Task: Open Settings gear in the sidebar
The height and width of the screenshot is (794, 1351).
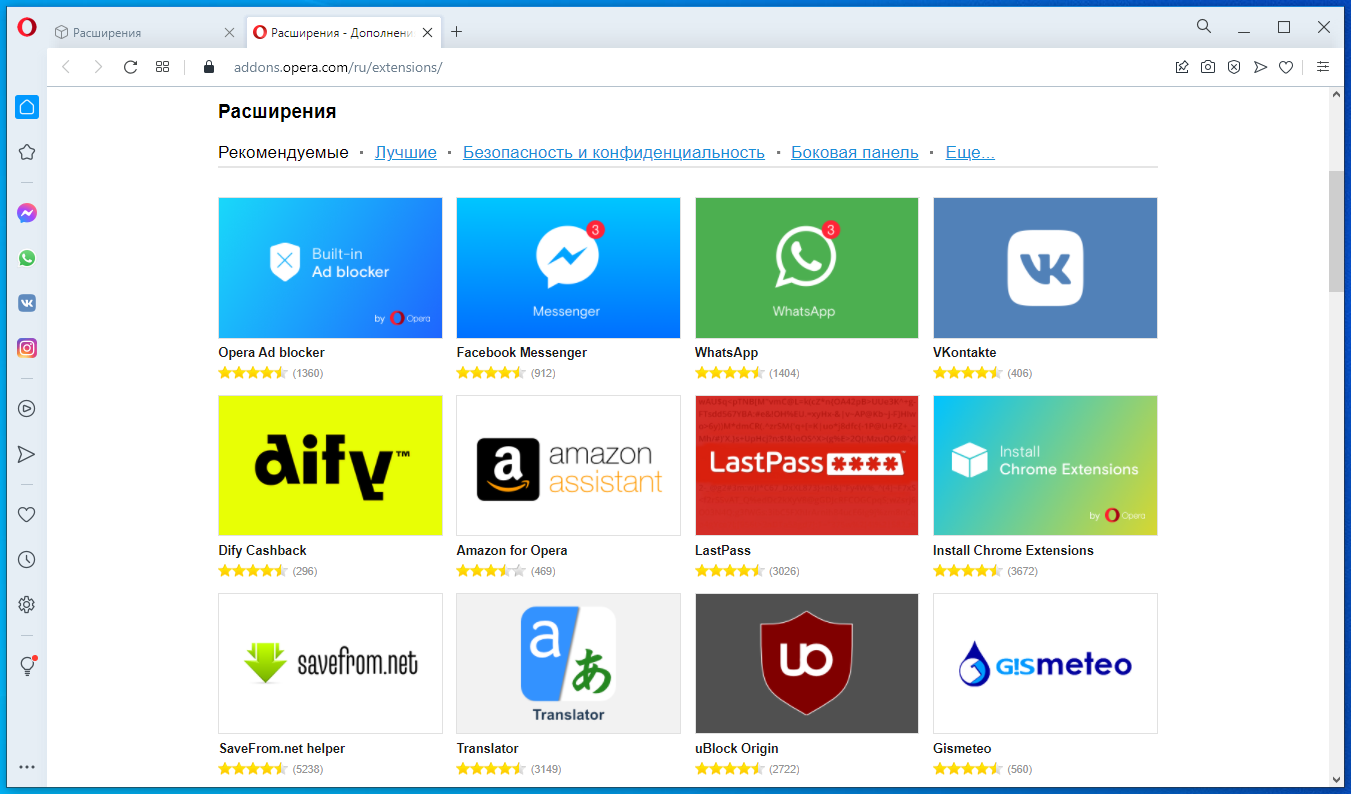Action: pyautogui.click(x=27, y=605)
